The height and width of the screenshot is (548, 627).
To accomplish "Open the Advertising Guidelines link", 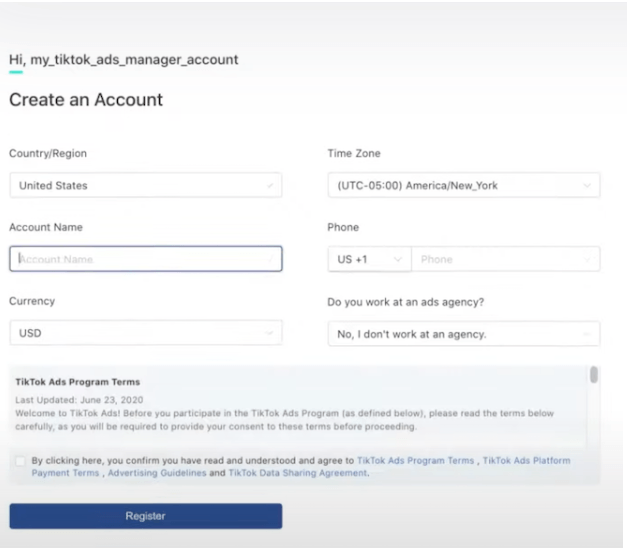I will pyautogui.click(x=157, y=473).
